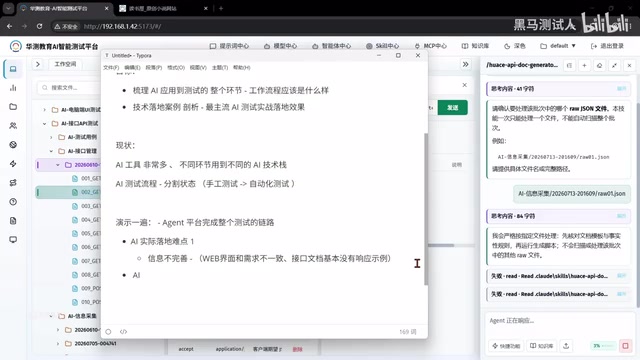Open Typora 帮助(H) menu
Image resolution: width=640 pixels, height=360 pixels.
(x=242, y=67)
